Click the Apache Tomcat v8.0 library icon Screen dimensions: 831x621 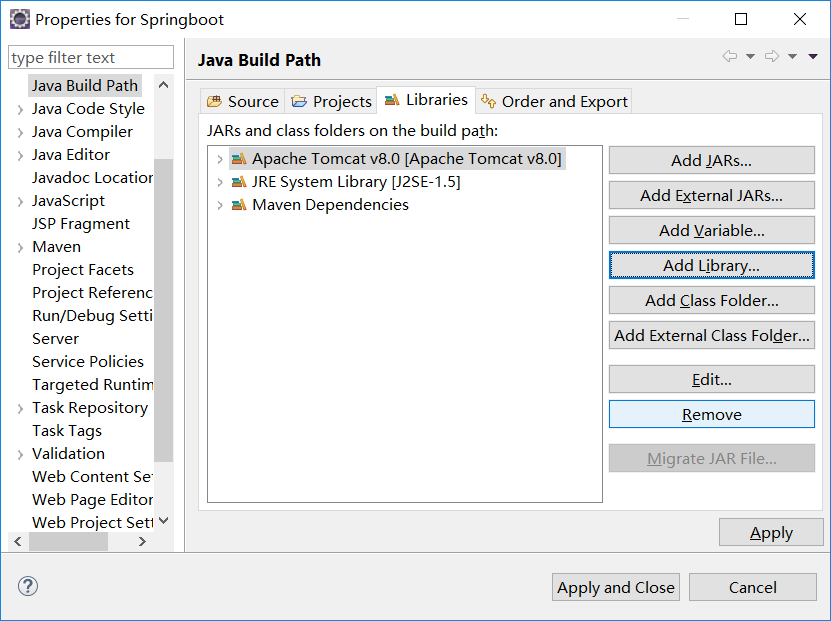239,158
